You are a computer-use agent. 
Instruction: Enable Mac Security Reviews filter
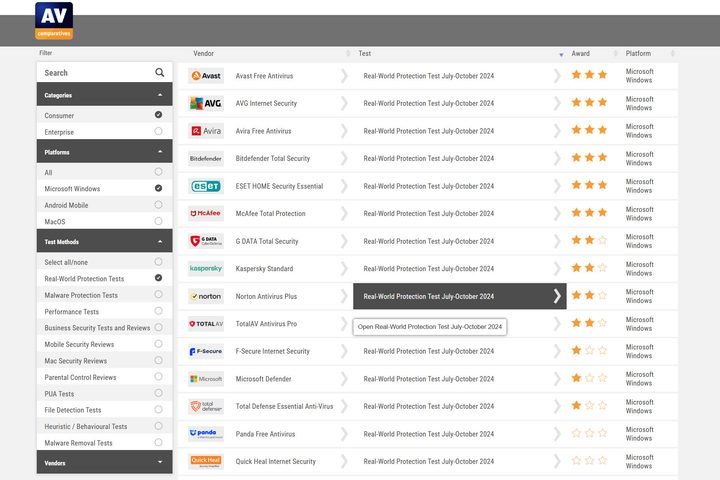pyautogui.click(x=158, y=360)
